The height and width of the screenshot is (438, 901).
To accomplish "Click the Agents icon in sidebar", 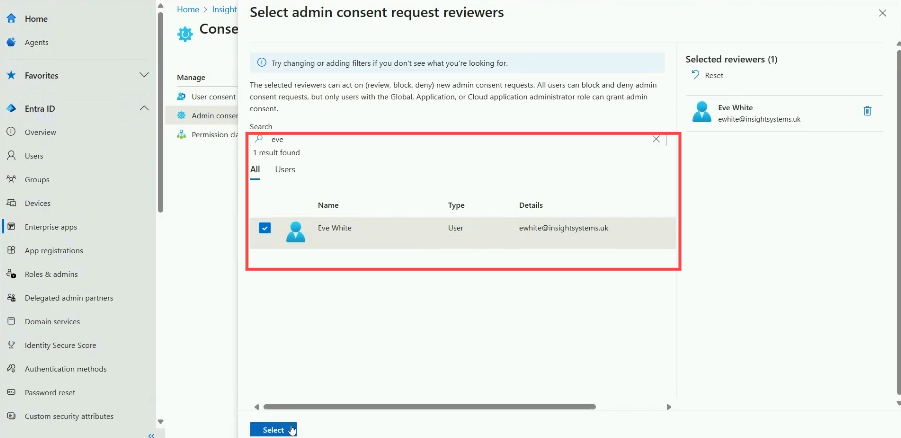I will tap(11, 42).
